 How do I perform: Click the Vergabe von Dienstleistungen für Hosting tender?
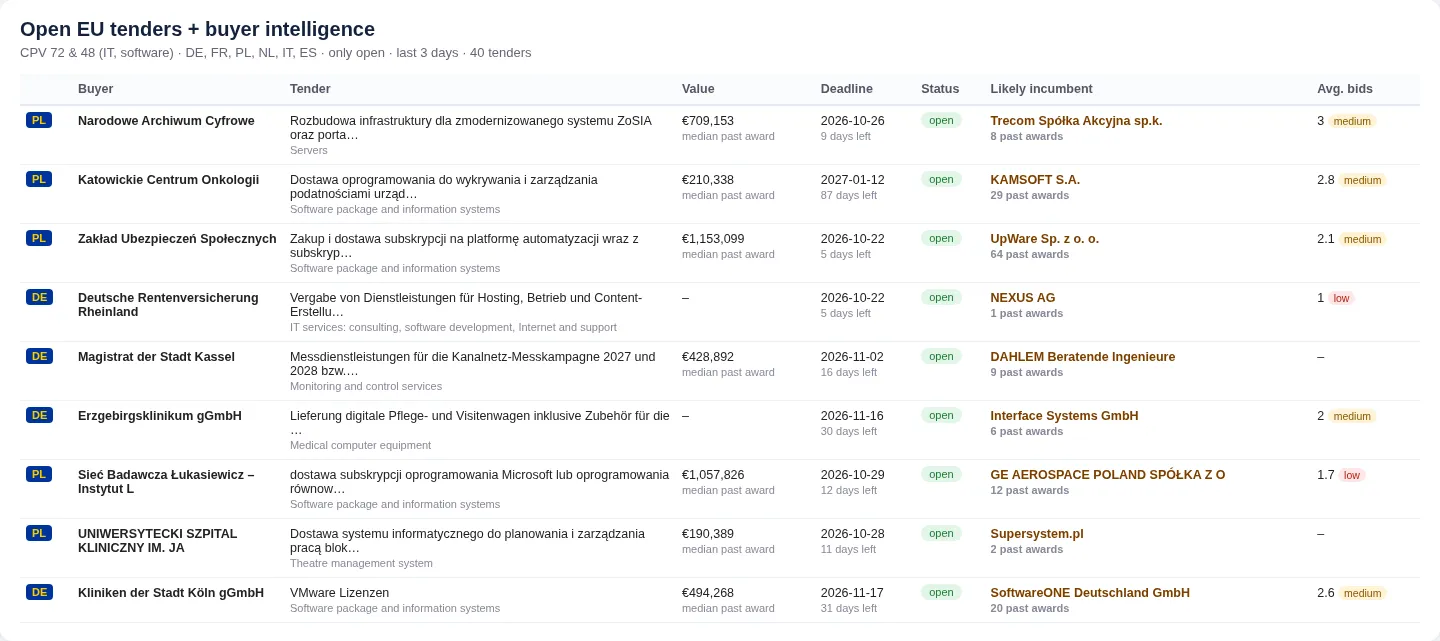466,305
